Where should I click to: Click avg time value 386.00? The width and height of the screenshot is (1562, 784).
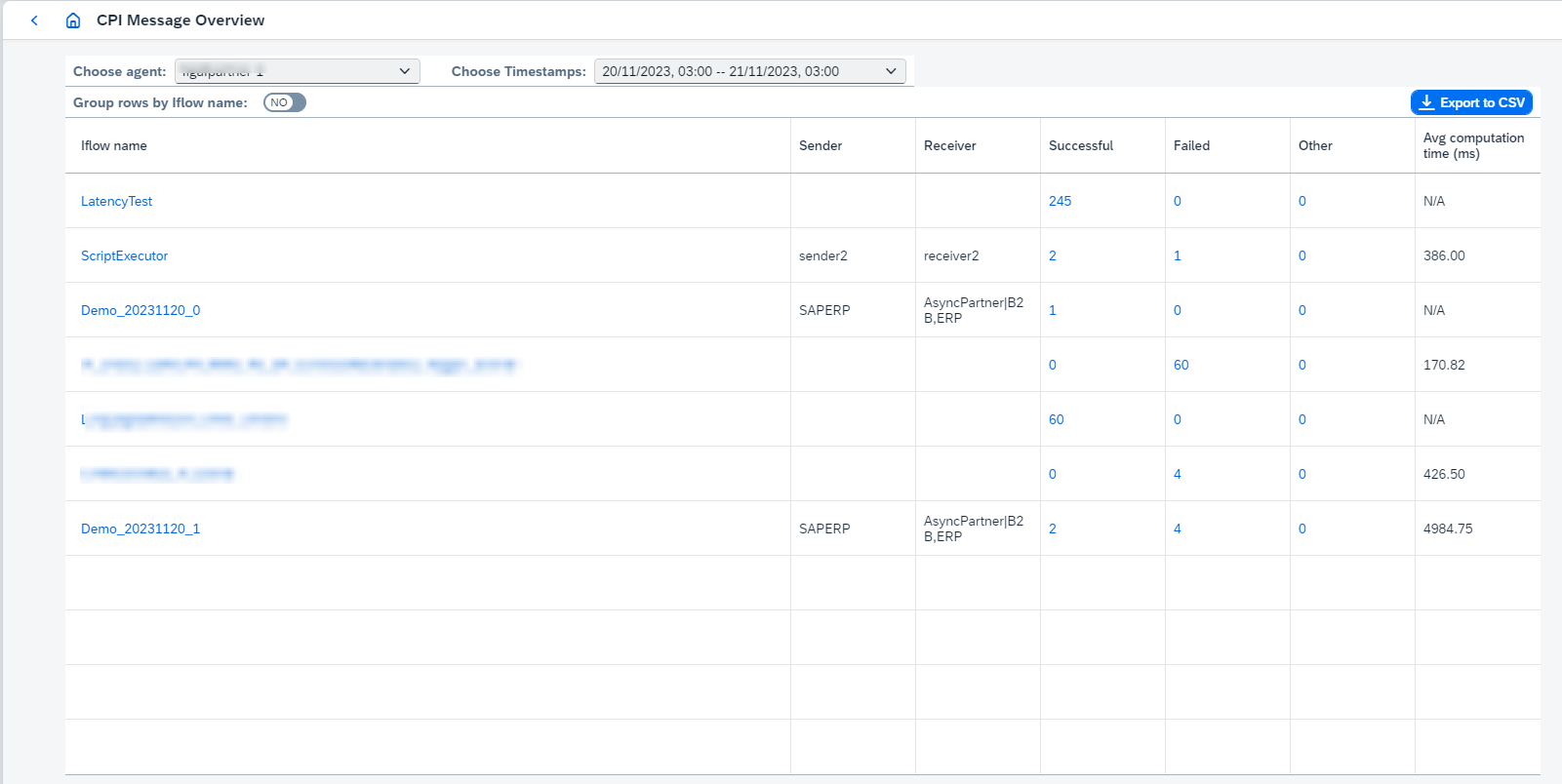pos(1444,255)
